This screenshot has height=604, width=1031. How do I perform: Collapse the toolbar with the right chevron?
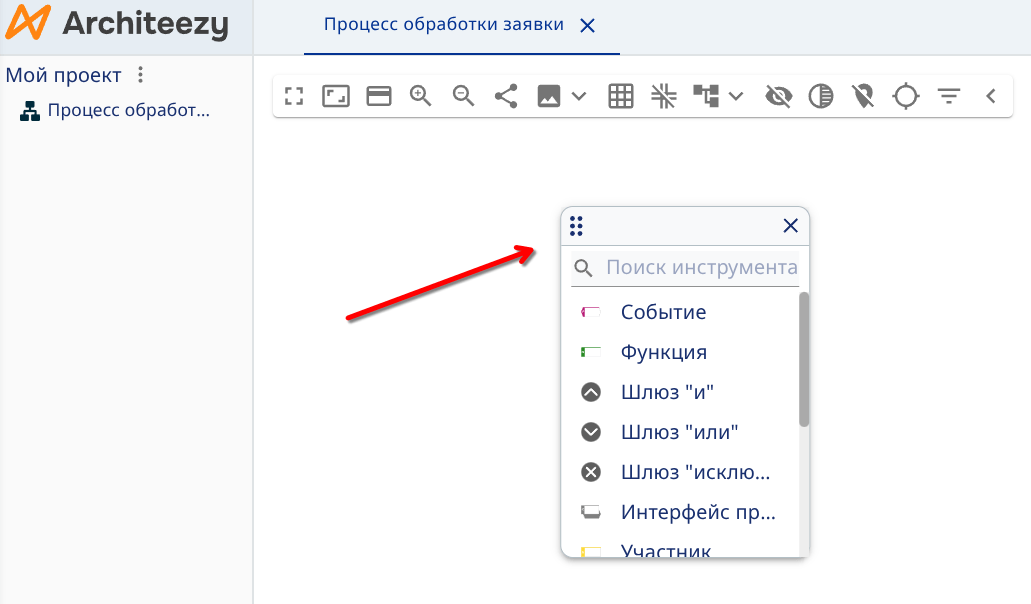pyautogui.click(x=991, y=95)
